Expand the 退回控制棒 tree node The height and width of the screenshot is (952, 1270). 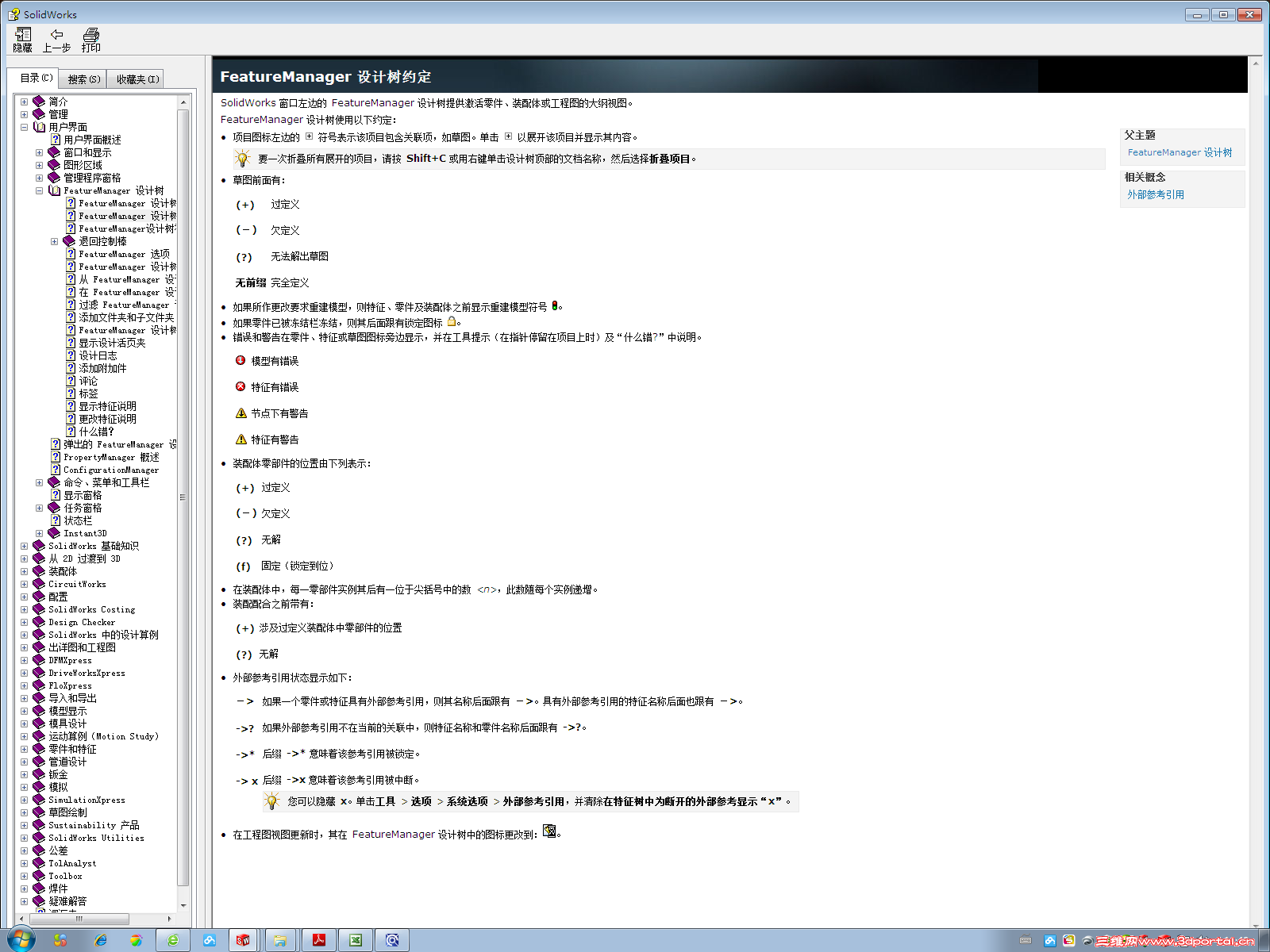54,241
